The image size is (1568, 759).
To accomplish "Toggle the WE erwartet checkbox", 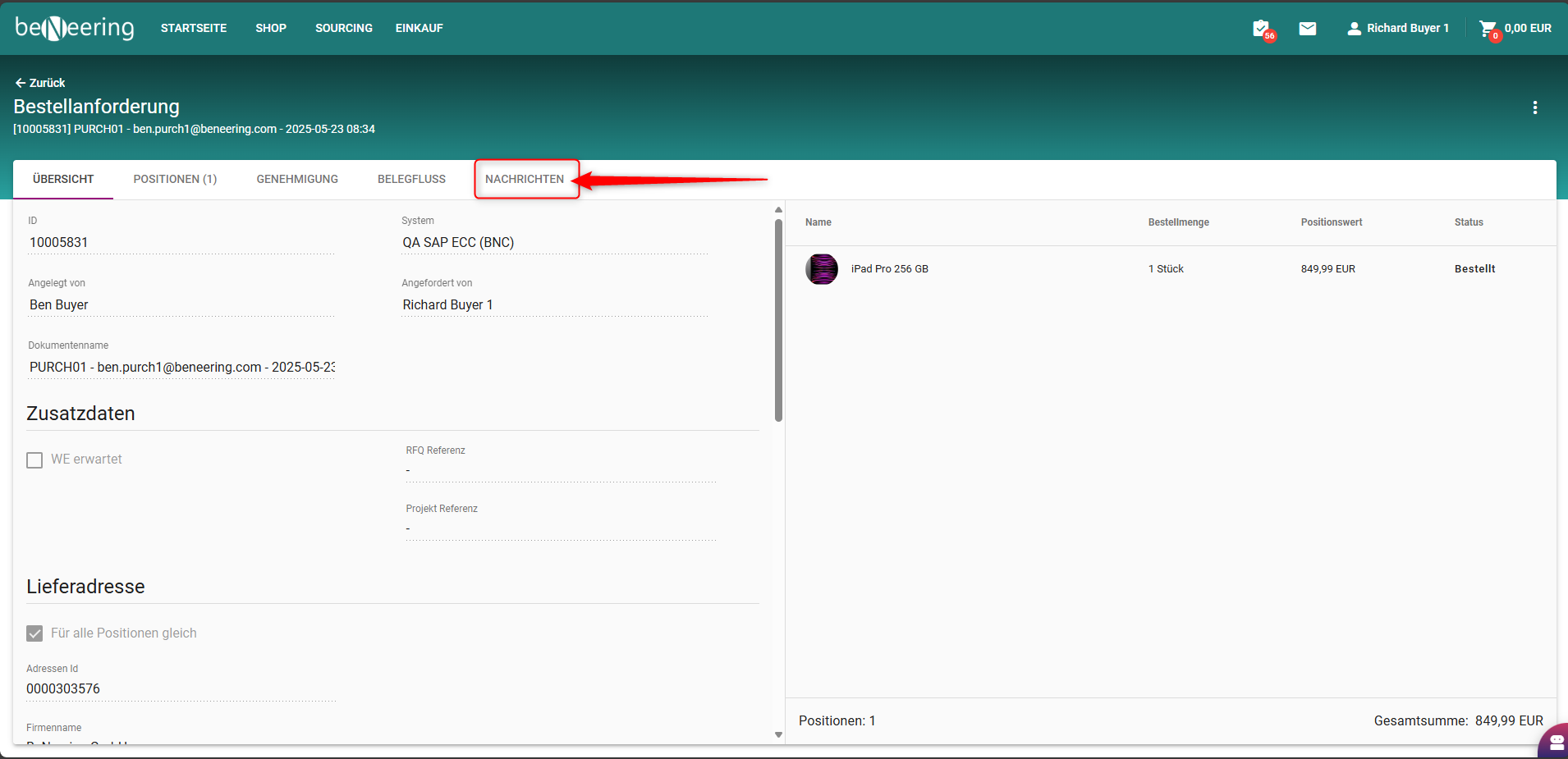I will pos(34,460).
